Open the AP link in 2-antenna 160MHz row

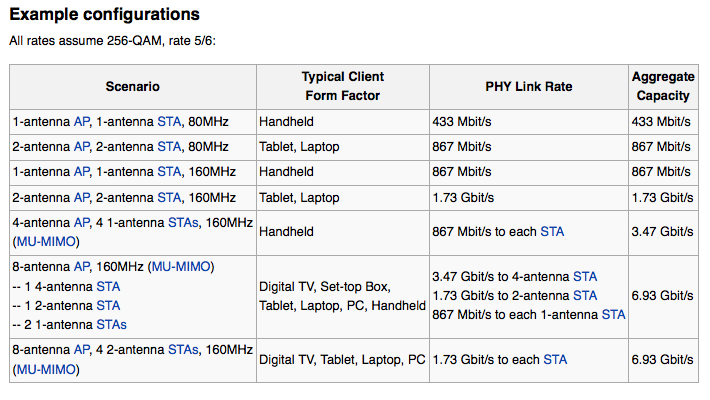tap(82, 198)
